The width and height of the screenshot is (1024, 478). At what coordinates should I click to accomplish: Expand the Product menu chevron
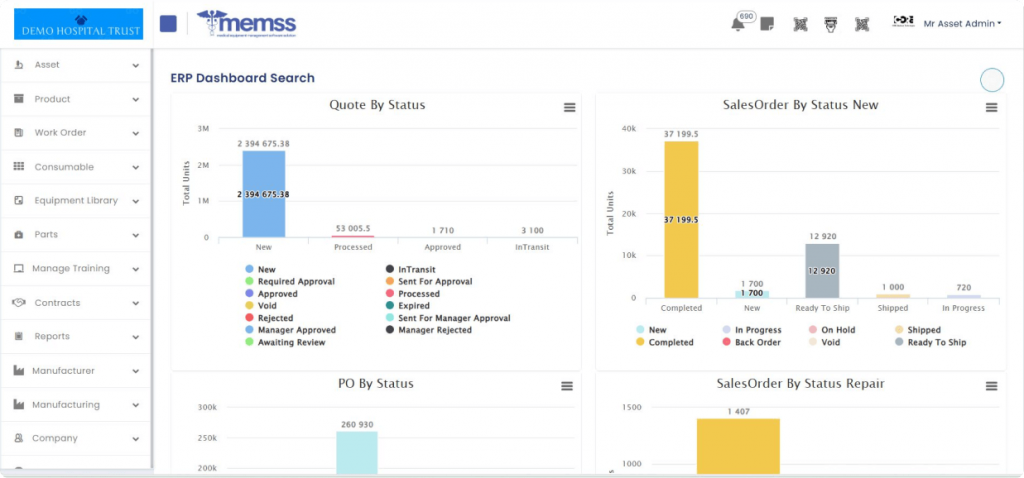(135, 99)
